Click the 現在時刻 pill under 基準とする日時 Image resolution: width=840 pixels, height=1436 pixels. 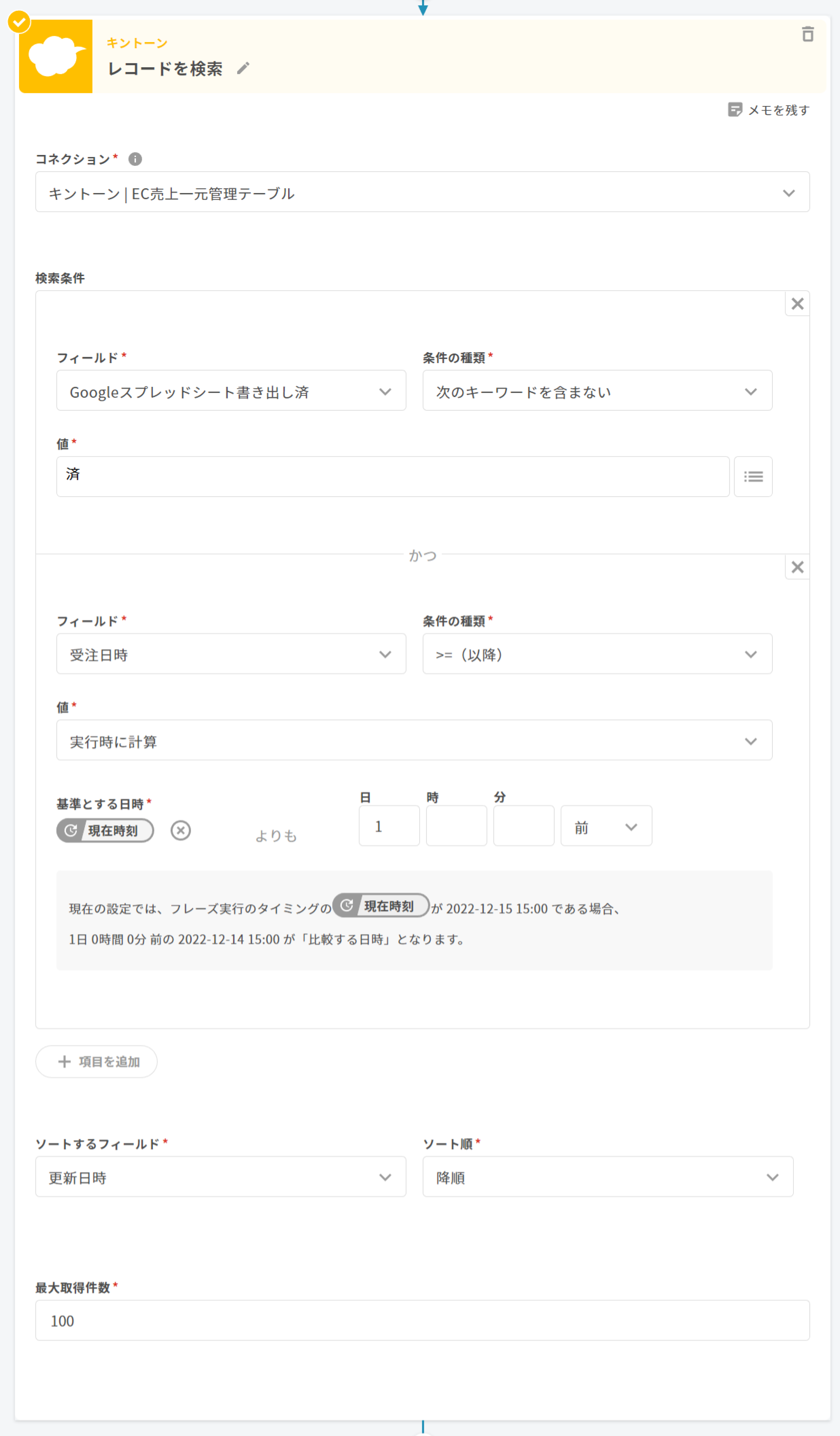tap(105, 830)
